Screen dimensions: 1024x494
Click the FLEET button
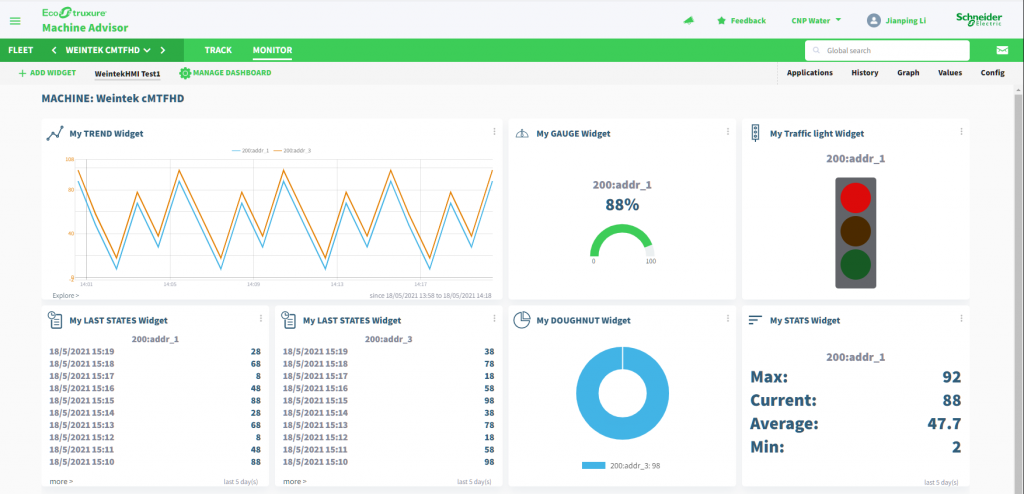pos(21,50)
